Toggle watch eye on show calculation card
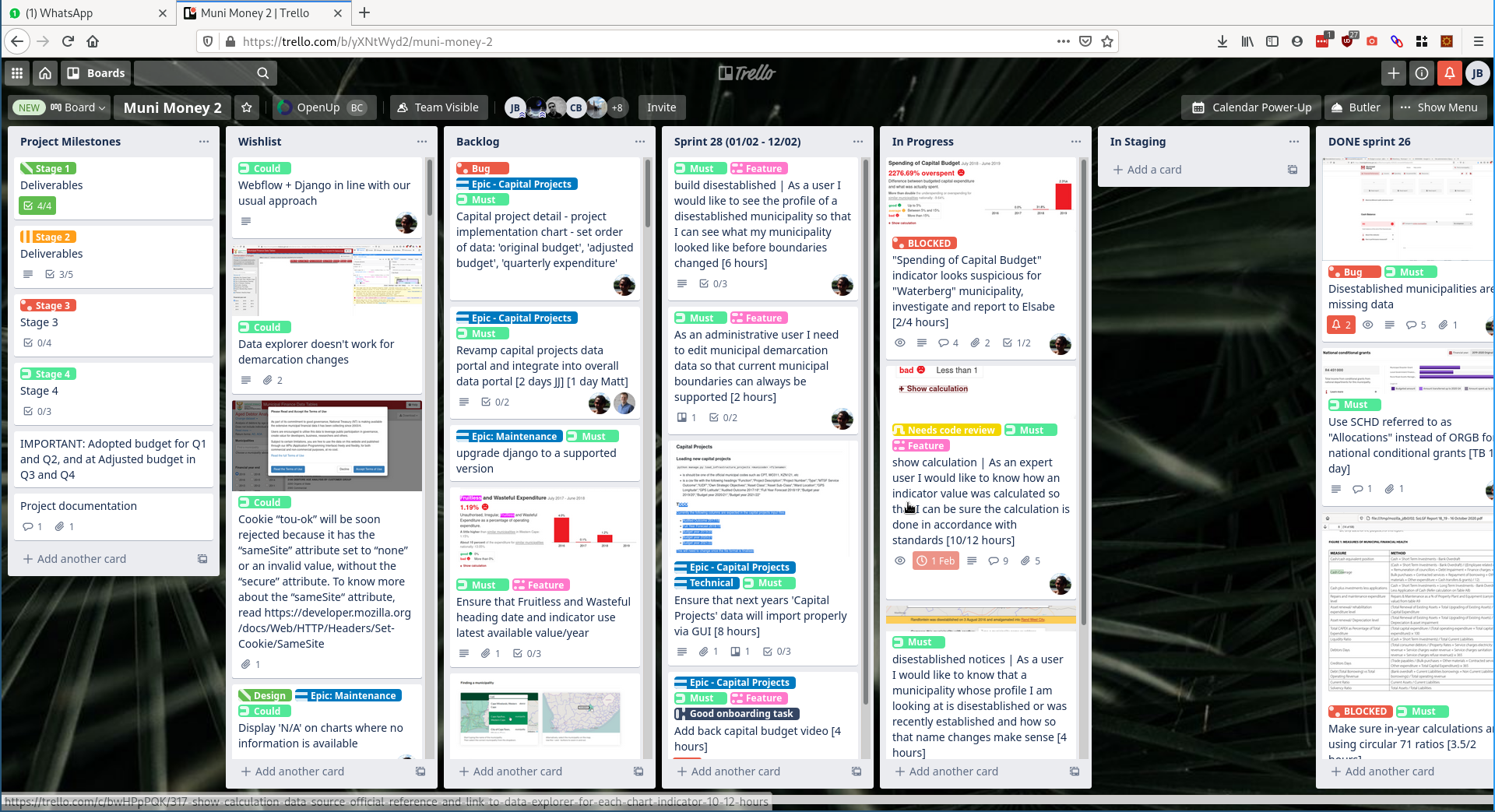Screen dimensions: 1495x812 tap(900, 561)
